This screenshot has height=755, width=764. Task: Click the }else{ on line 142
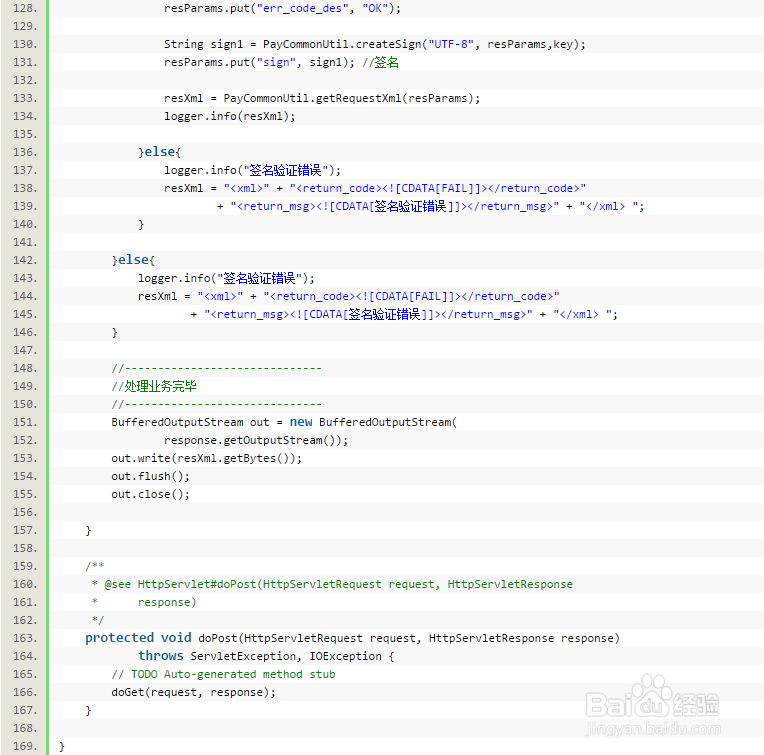(x=133, y=260)
